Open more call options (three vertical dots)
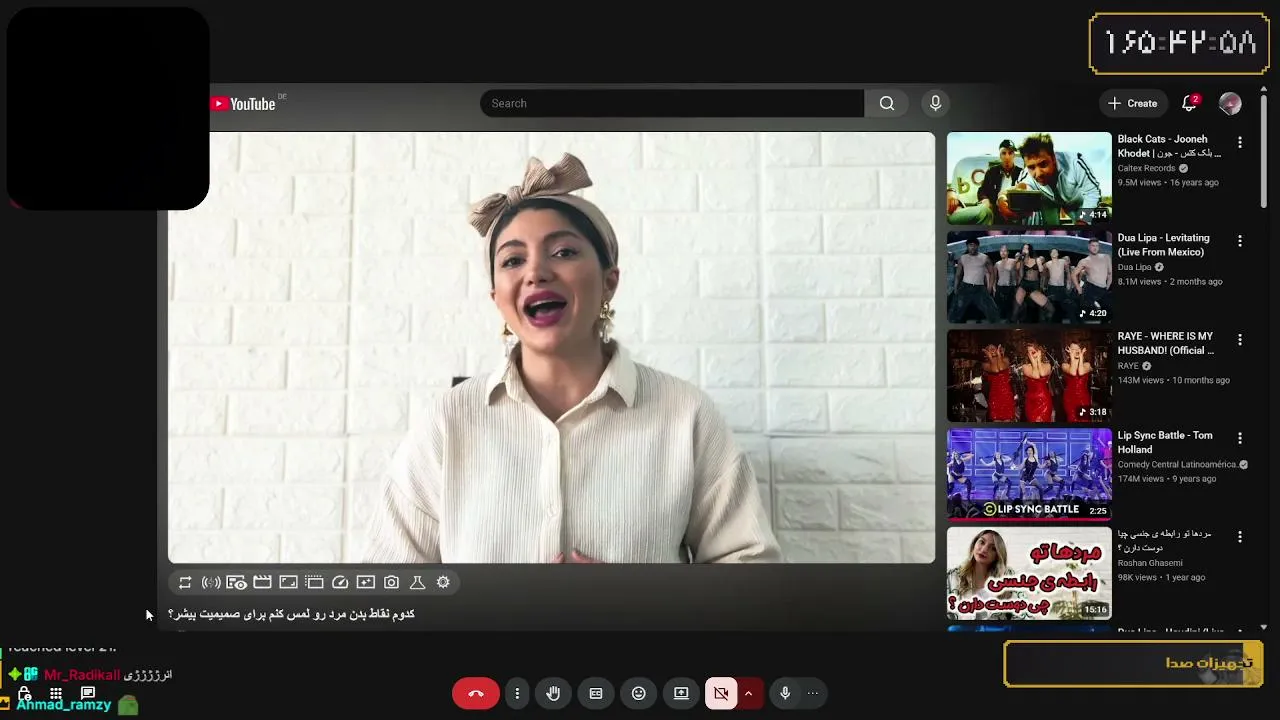The width and height of the screenshot is (1280, 720). 517,693
